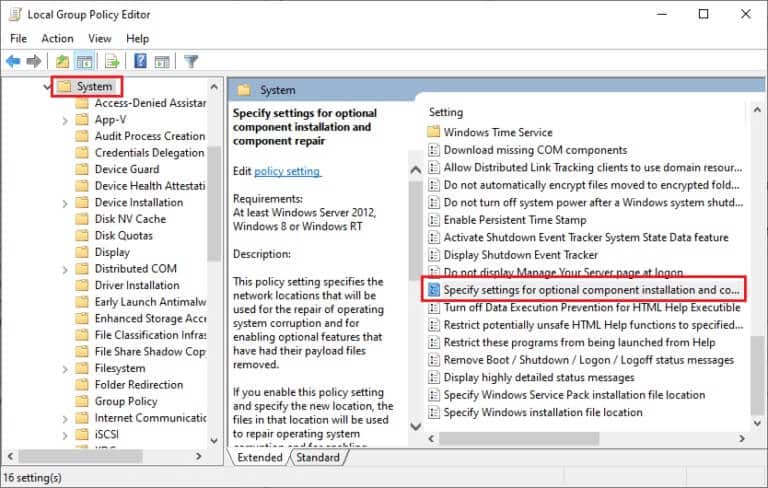The image size is (768, 488).
Task: Select Remove Boot / Shutdown / Logon status messages
Action: point(581,360)
